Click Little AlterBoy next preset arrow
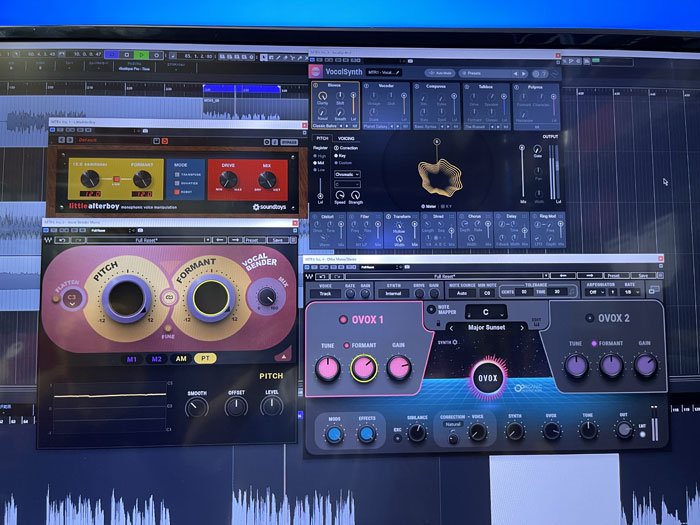Screen dimensions: 700x525 [70, 140]
